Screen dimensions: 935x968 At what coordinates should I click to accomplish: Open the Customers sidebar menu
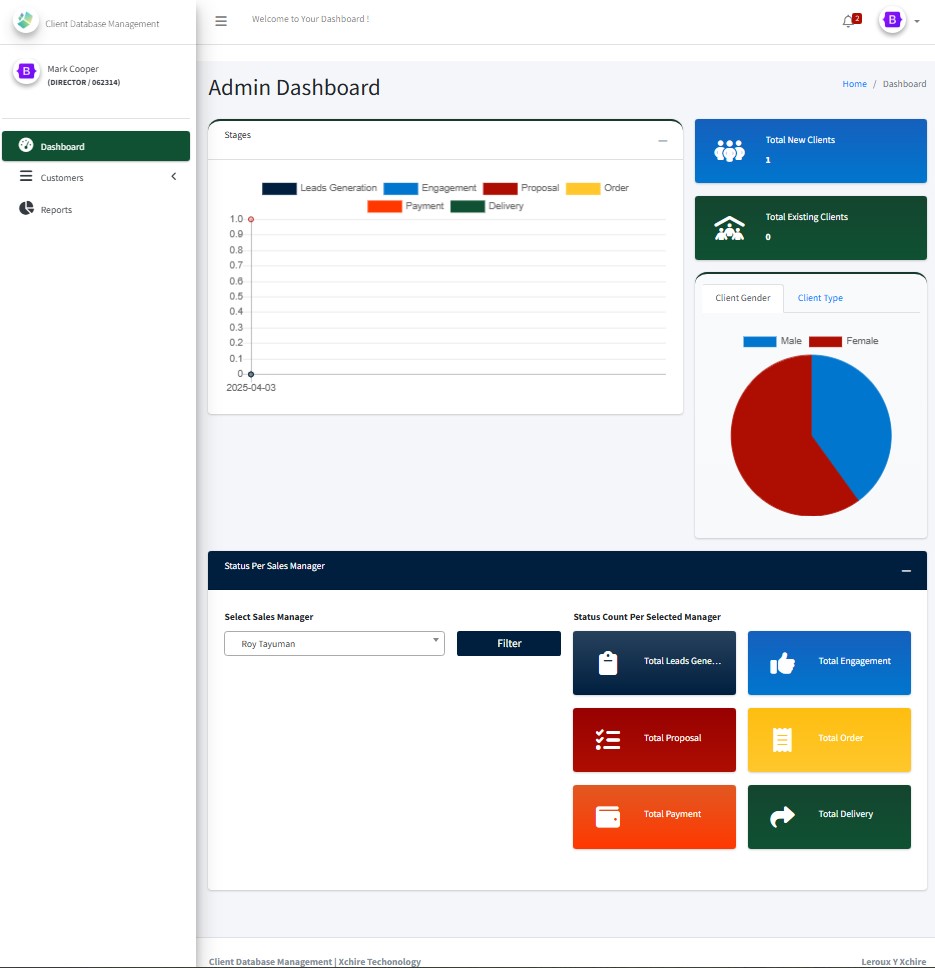(x=96, y=177)
